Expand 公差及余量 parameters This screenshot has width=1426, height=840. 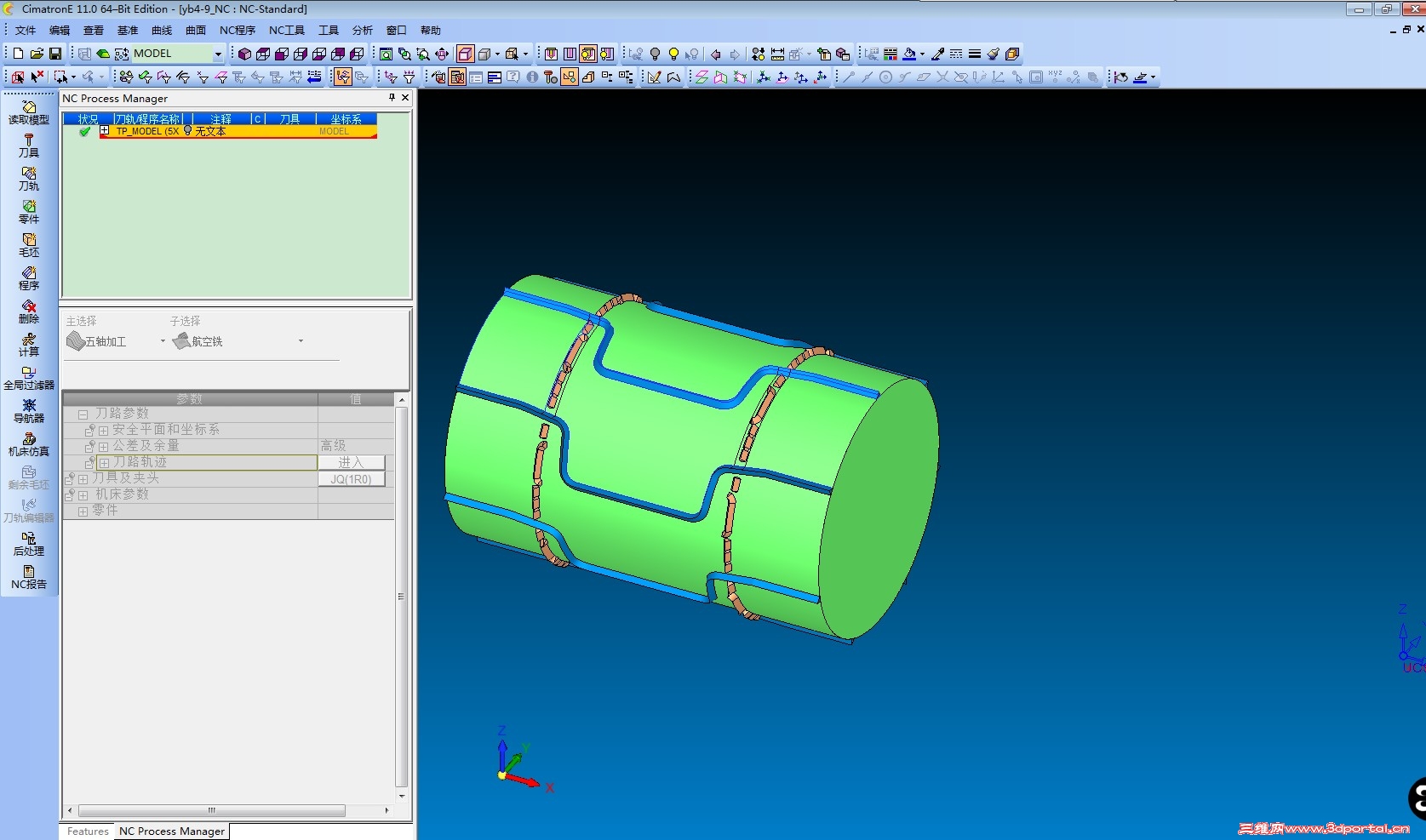click(104, 447)
